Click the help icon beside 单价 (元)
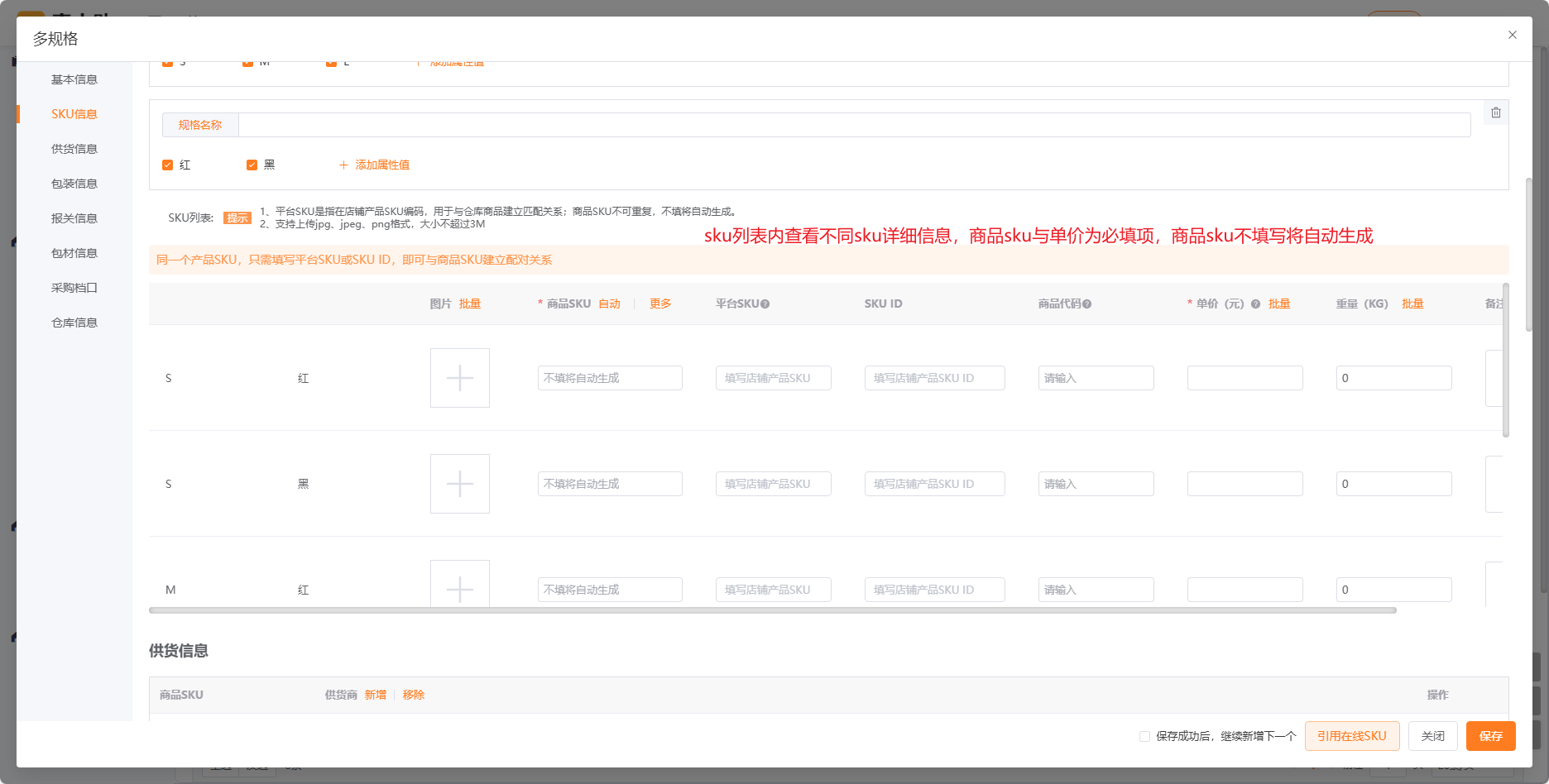The width and height of the screenshot is (1549, 784). click(1255, 304)
